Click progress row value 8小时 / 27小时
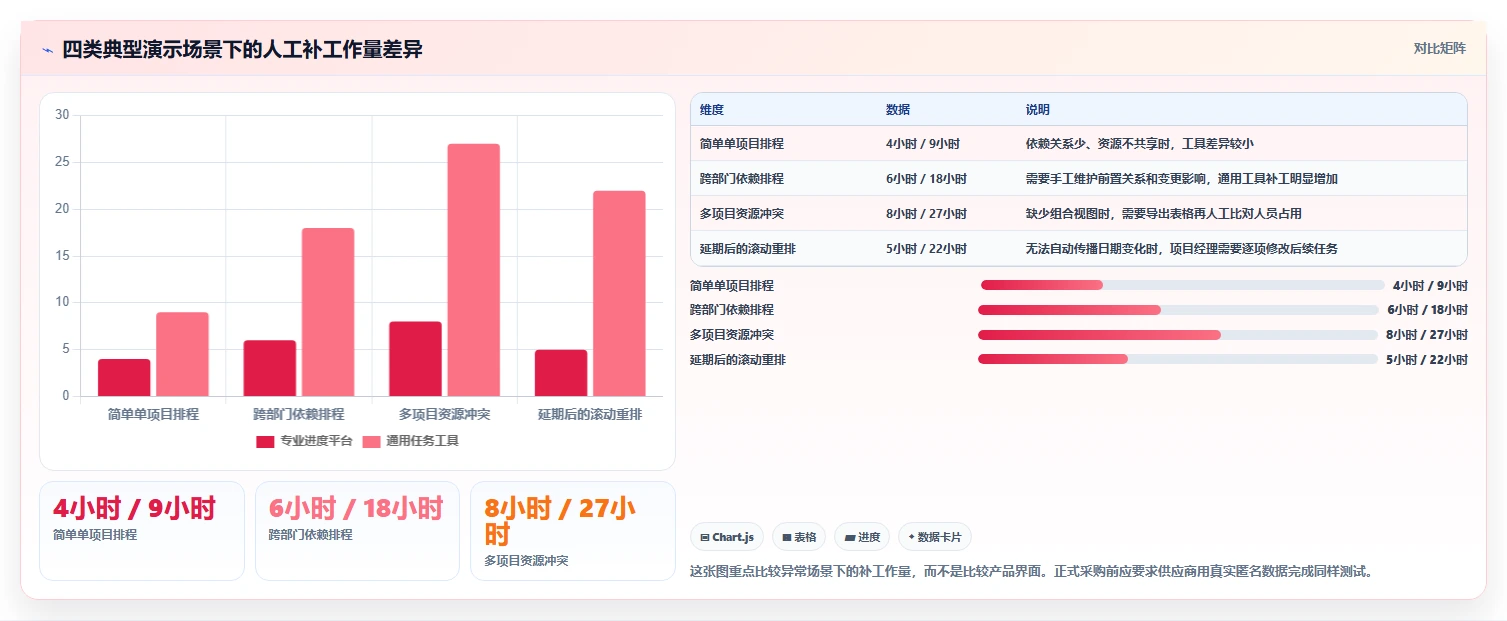This screenshot has height=621, width=1507. click(x=1427, y=335)
